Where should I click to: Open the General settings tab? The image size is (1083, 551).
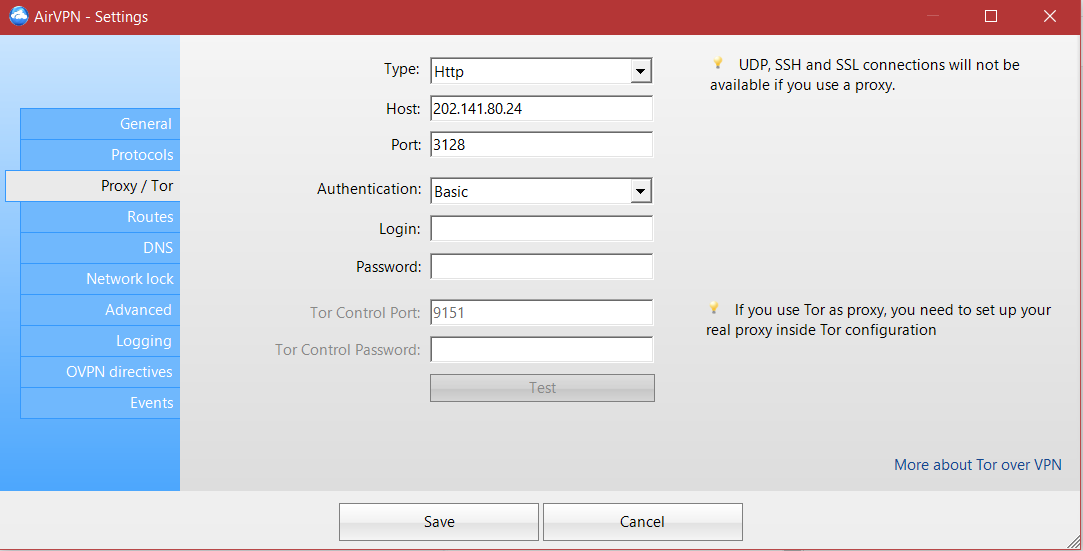[x=100, y=124]
